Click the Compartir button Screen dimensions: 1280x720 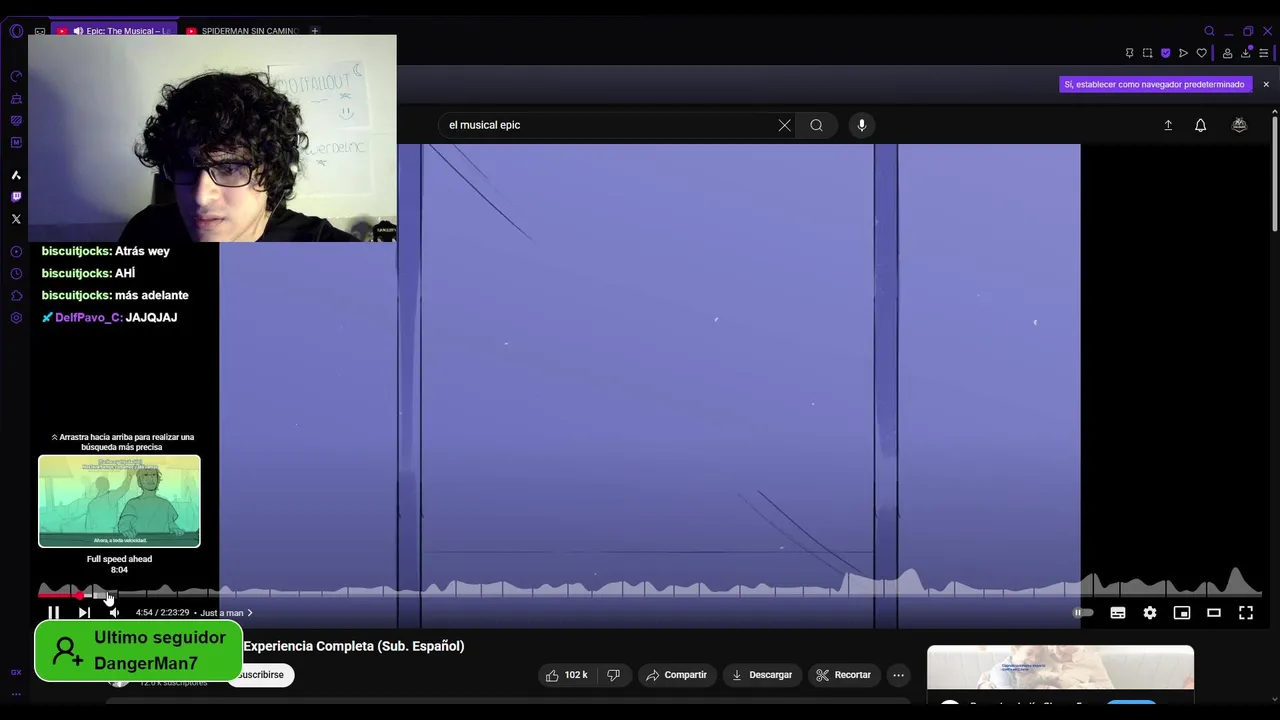pyautogui.click(x=676, y=675)
